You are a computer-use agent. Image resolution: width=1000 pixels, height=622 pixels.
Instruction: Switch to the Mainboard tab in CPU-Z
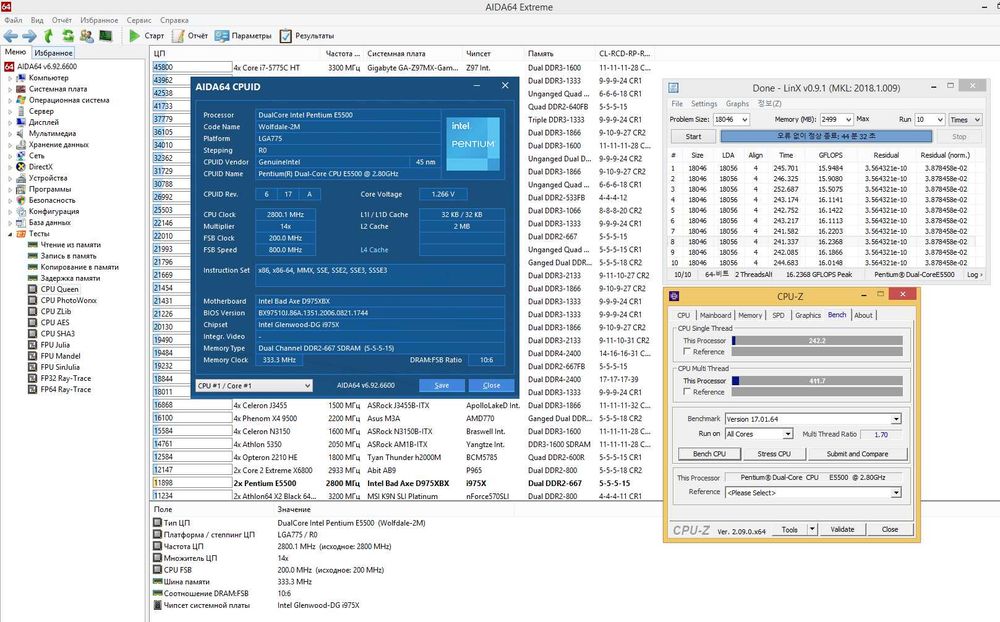(715, 315)
